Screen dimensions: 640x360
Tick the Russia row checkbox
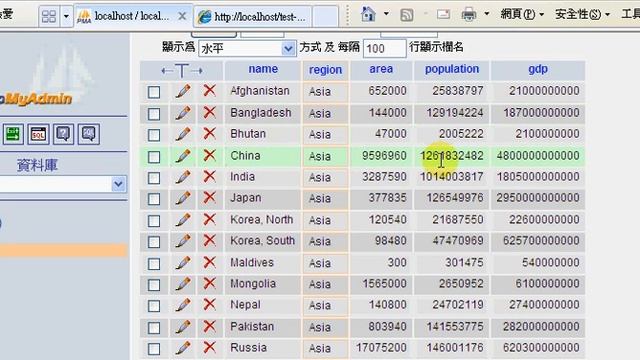[x=154, y=349]
